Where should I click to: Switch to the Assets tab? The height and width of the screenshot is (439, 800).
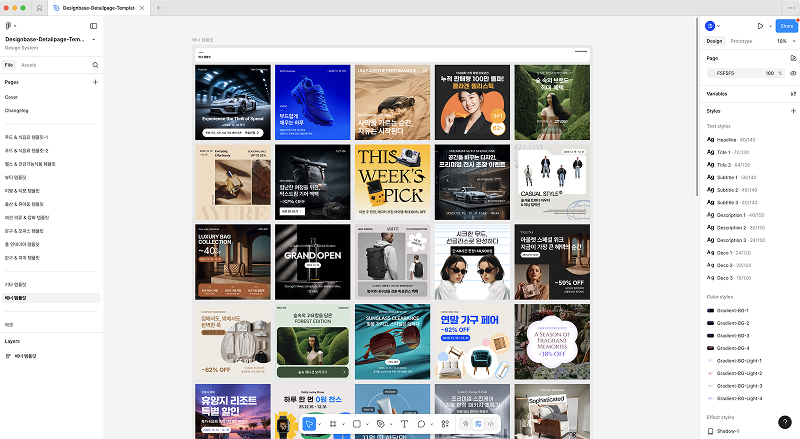pos(29,65)
